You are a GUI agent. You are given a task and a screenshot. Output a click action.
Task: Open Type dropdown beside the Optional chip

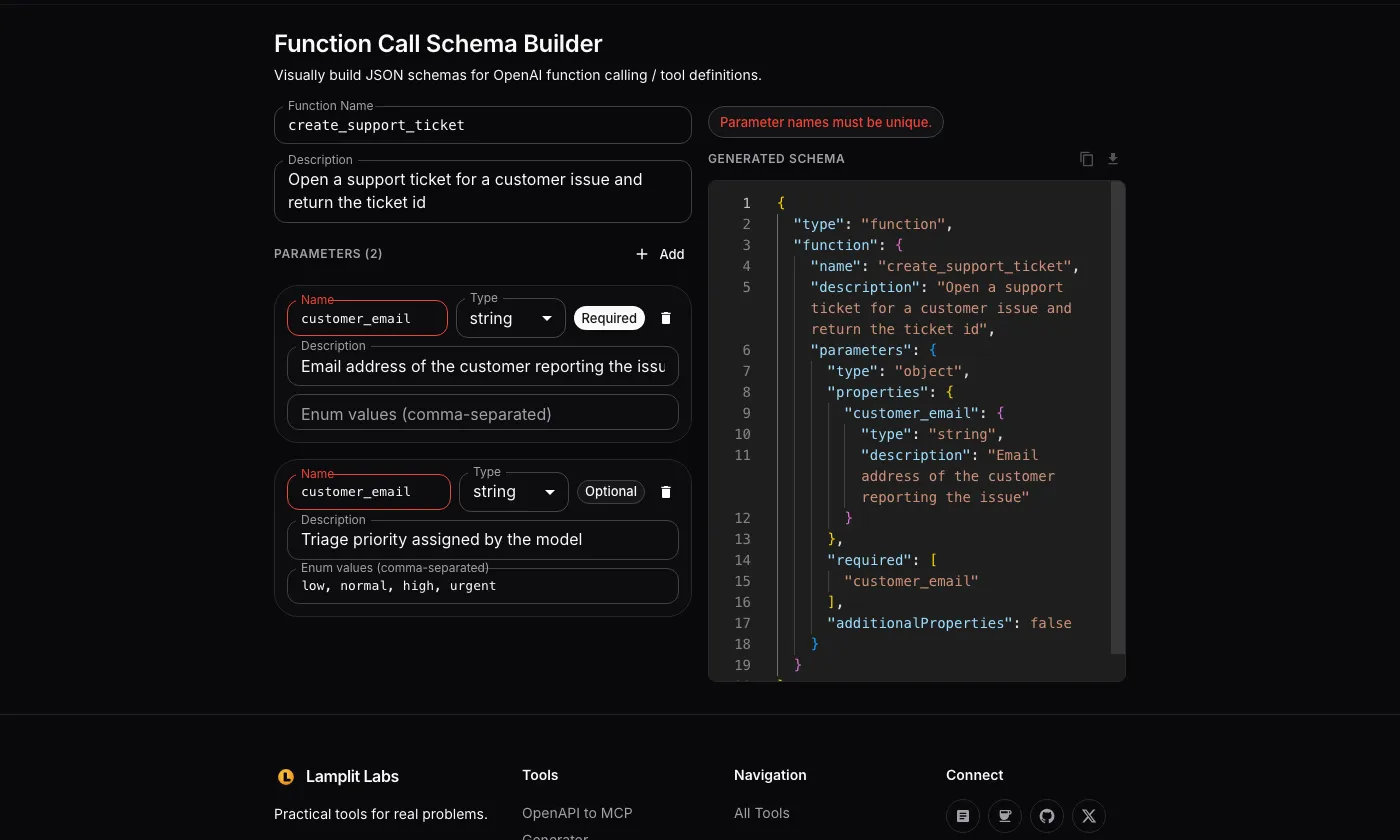tap(514, 492)
